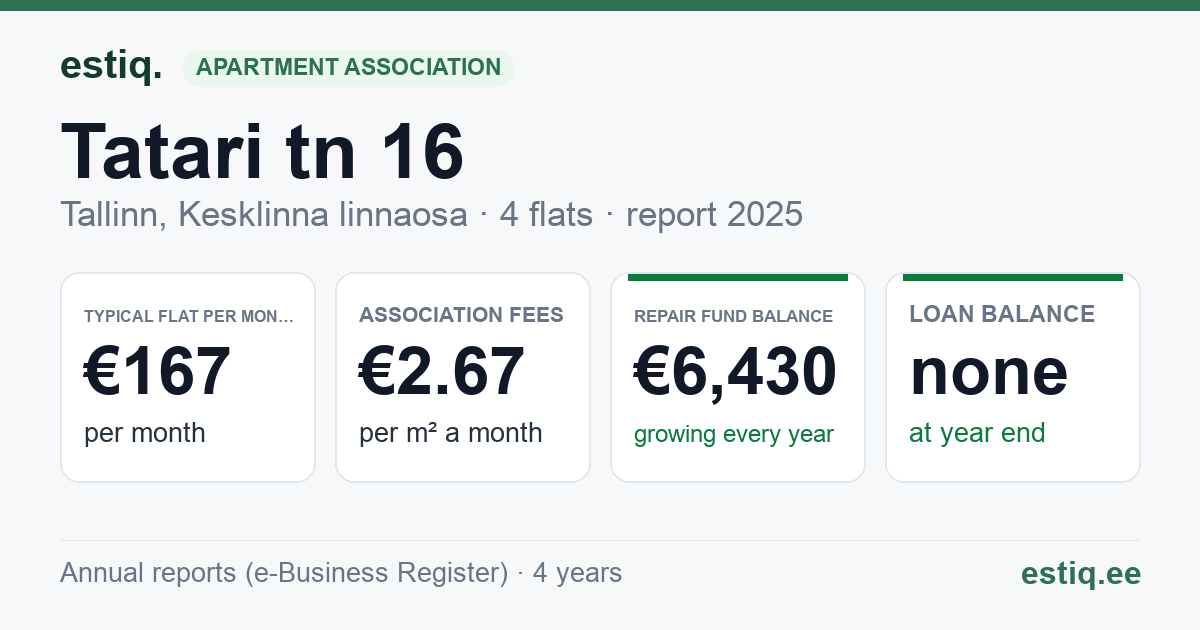Image resolution: width=1200 pixels, height=630 pixels.
Task: Click the 'per m² a month' caption
Action: click(451, 433)
